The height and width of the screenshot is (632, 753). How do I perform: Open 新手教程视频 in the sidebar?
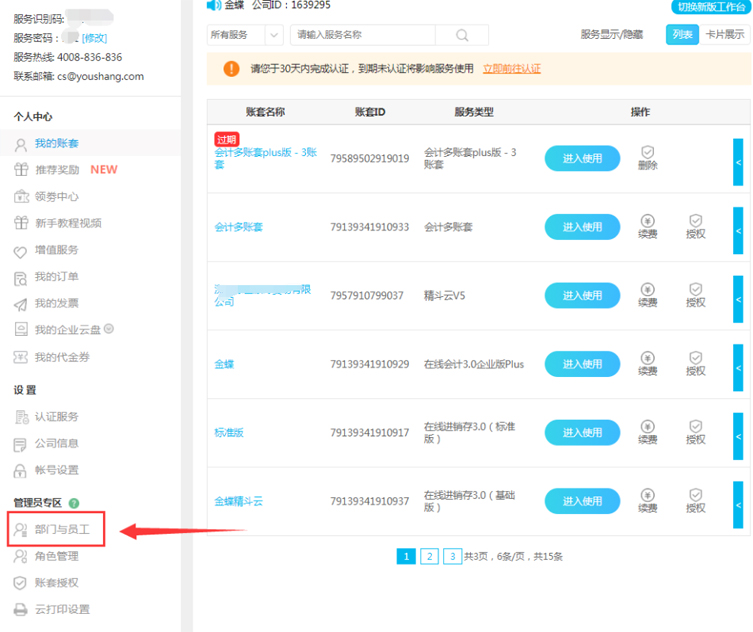point(68,223)
